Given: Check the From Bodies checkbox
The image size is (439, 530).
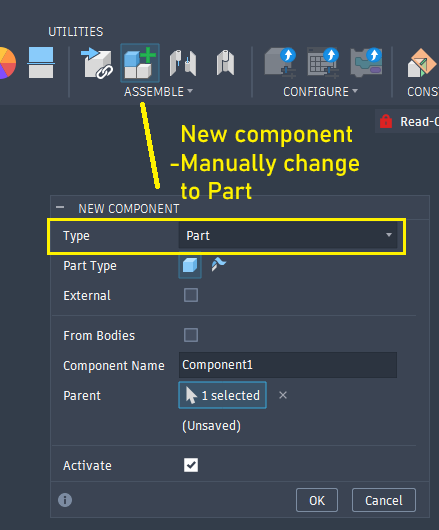Looking at the screenshot, I should pyautogui.click(x=191, y=335).
